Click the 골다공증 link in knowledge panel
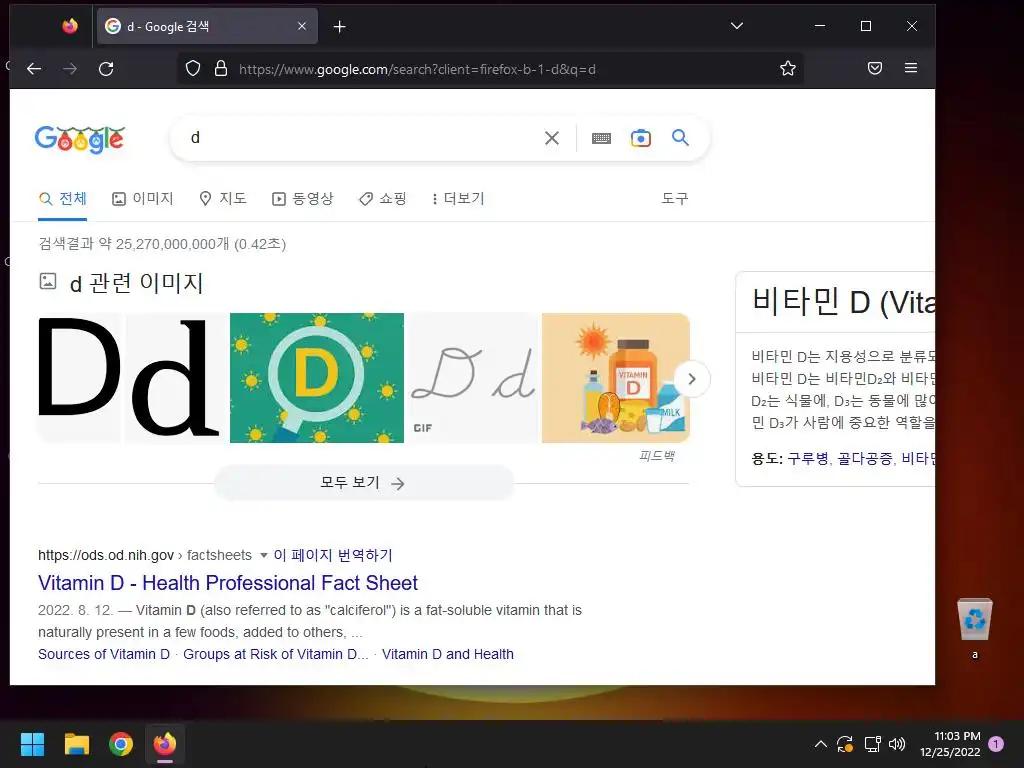 [x=865, y=459]
